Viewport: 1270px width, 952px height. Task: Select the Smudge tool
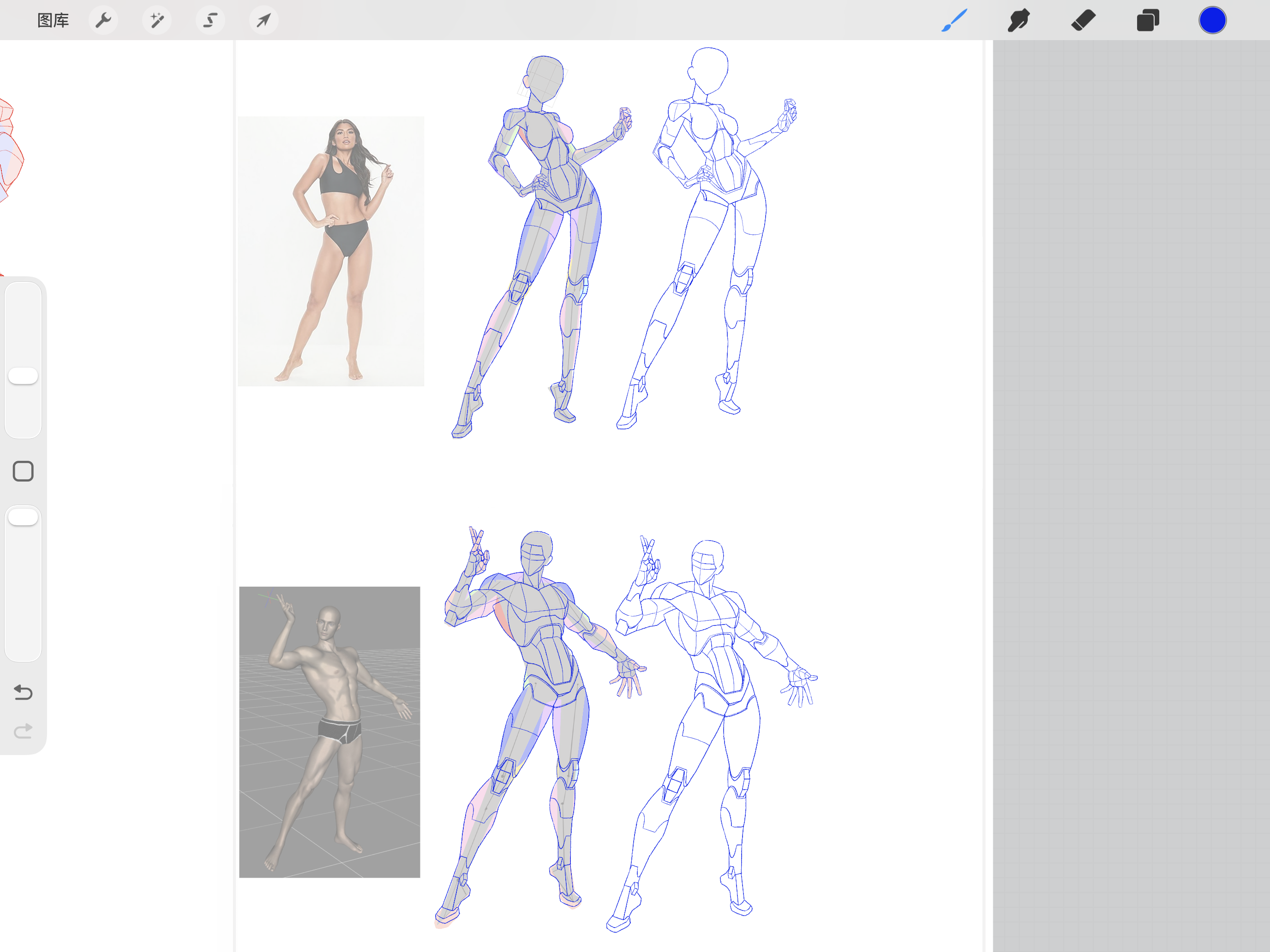(x=1018, y=21)
